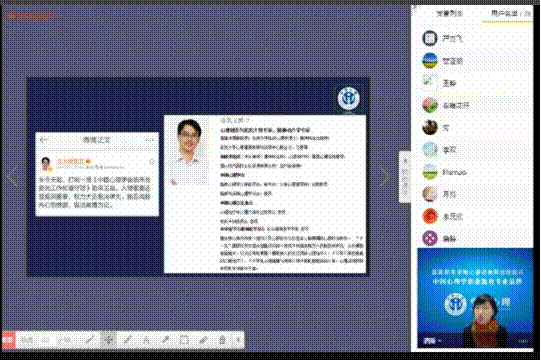Collapse the right side panel using its handle
The width and height of the screenshot is (541, 361).
coord(405,177)
